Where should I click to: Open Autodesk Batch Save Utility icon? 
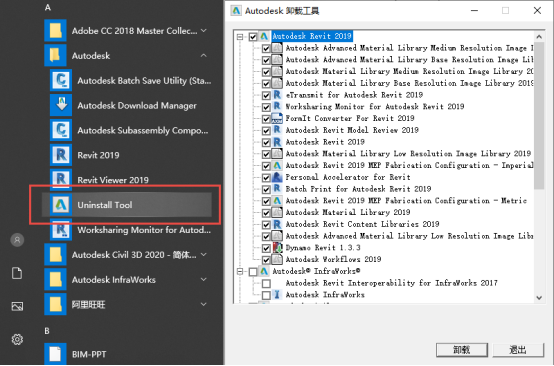(61, 81)
